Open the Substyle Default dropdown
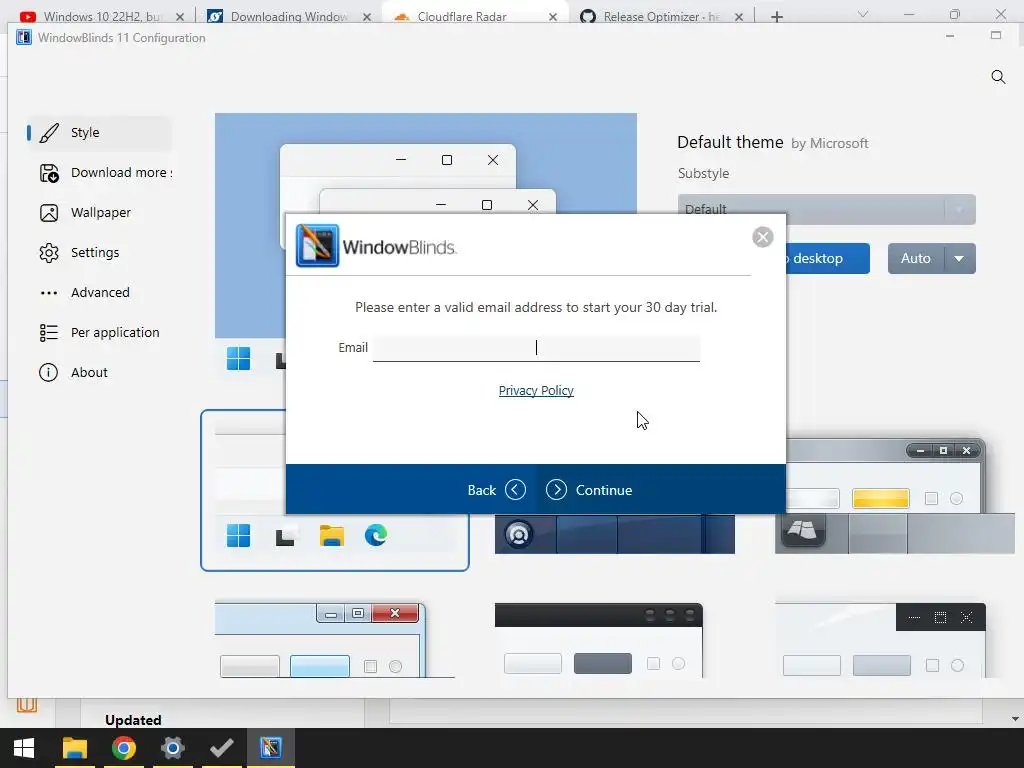The width and height of the screenshot is (1024, 768). [826, 209]
